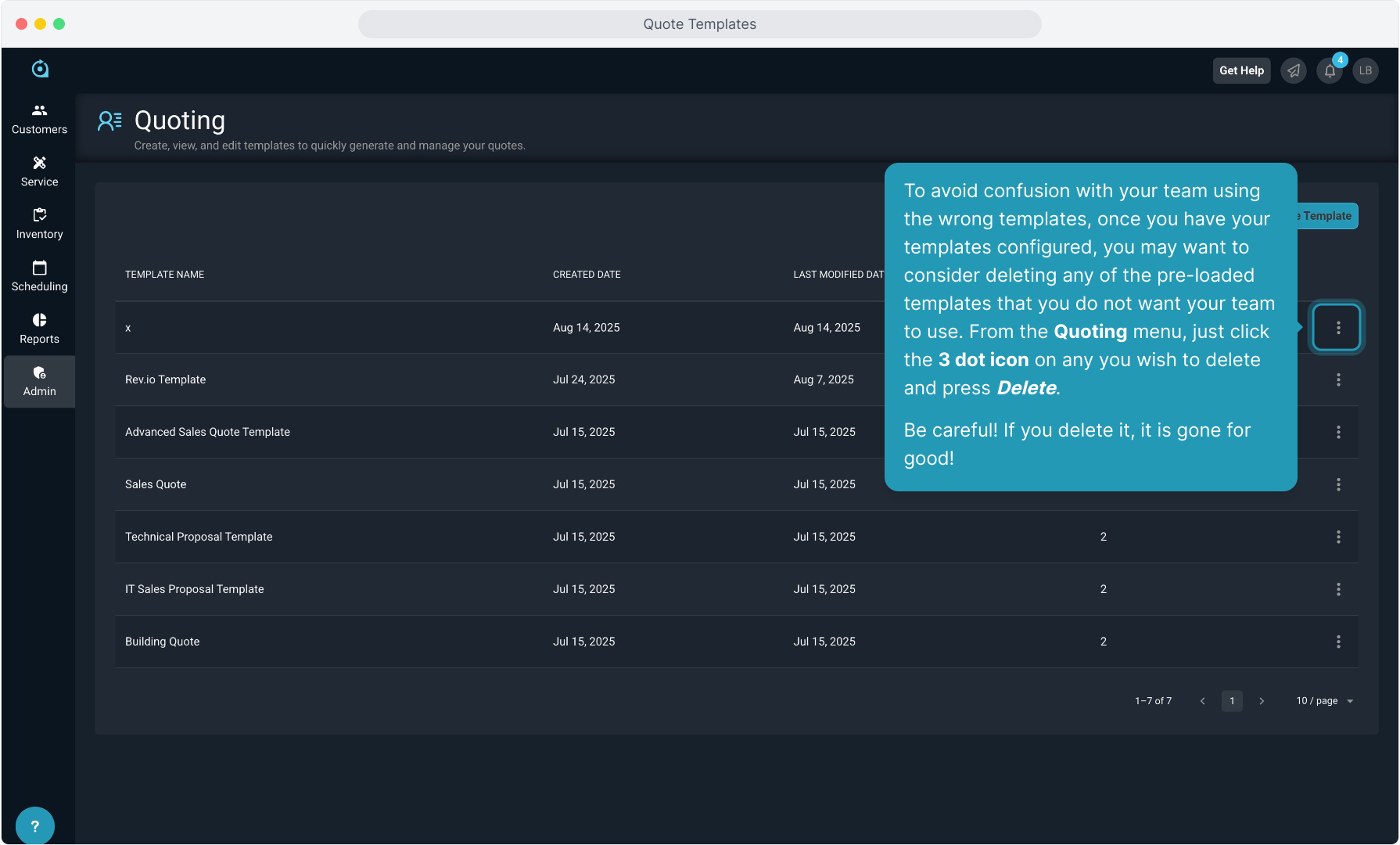Click the notifications bell icon

click(1330, 70)
